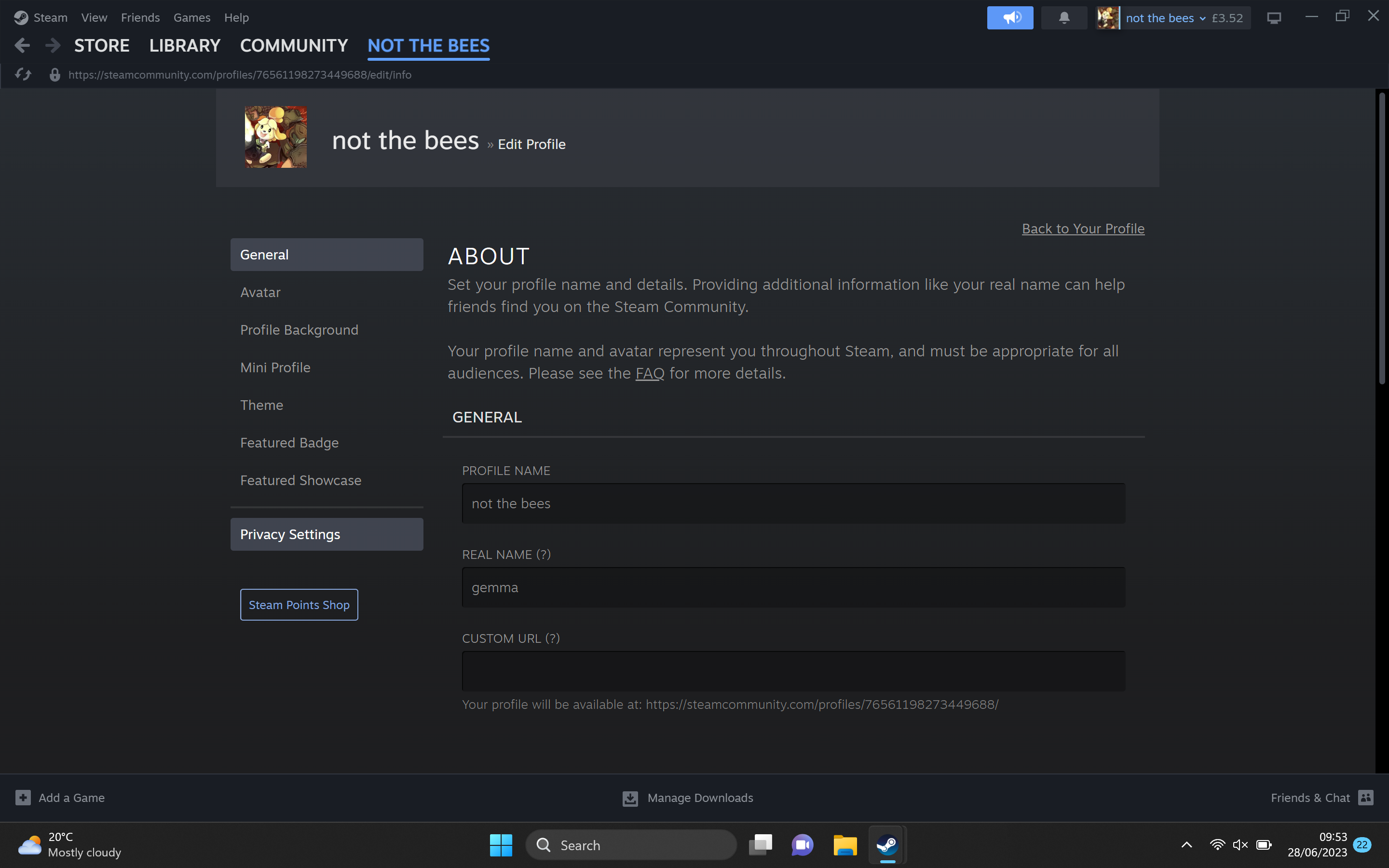Select General in the profile sidebar
The image size is (1389, 868).
[327, 254]
